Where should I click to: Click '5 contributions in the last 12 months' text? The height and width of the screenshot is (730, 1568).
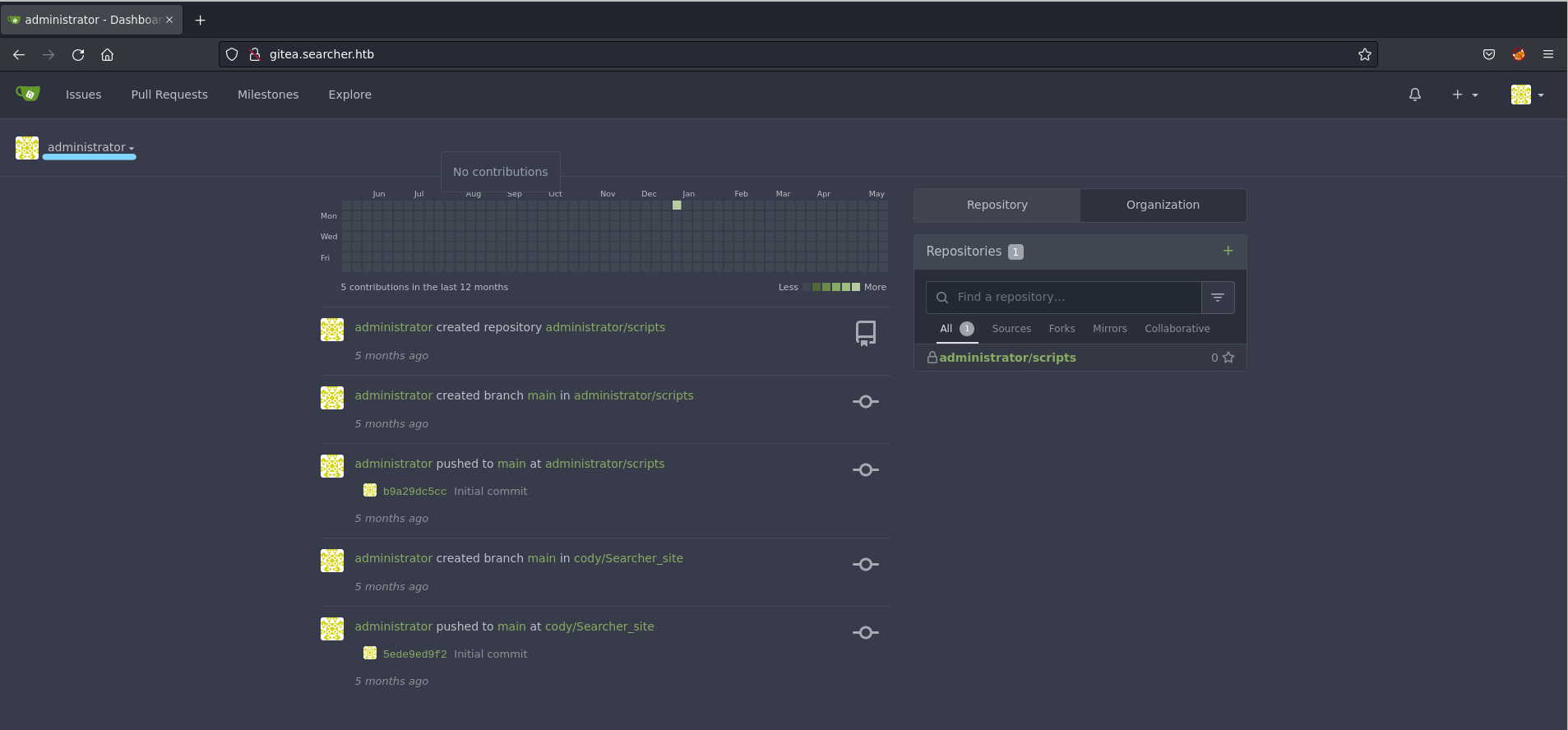click(424, 287)
